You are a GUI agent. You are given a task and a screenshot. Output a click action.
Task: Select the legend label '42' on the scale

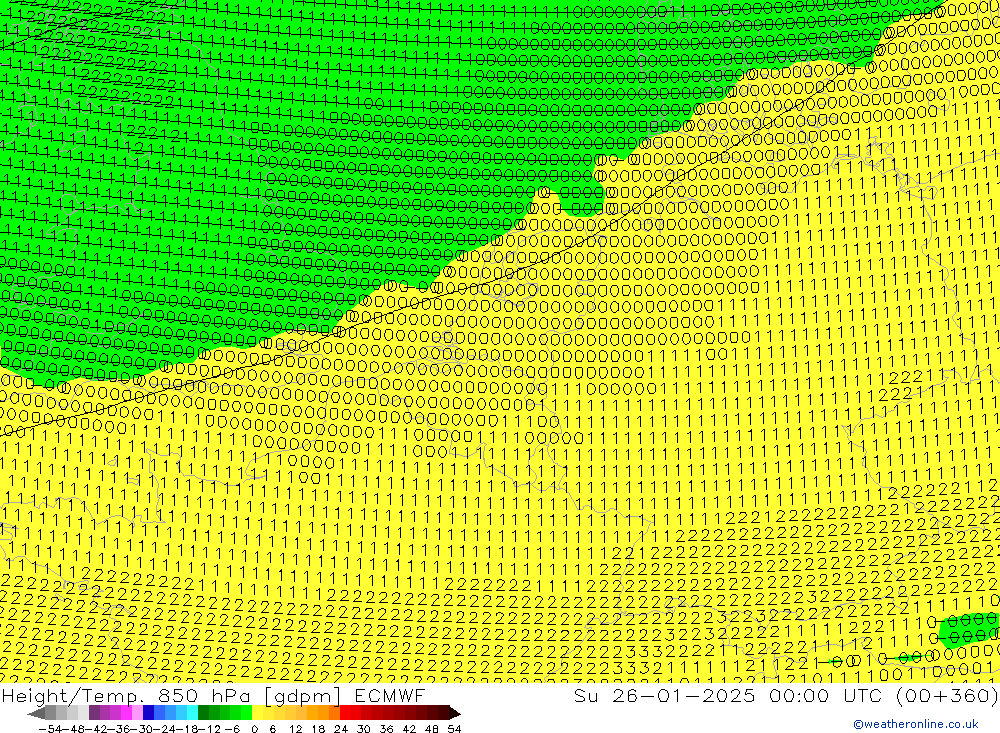409,729
